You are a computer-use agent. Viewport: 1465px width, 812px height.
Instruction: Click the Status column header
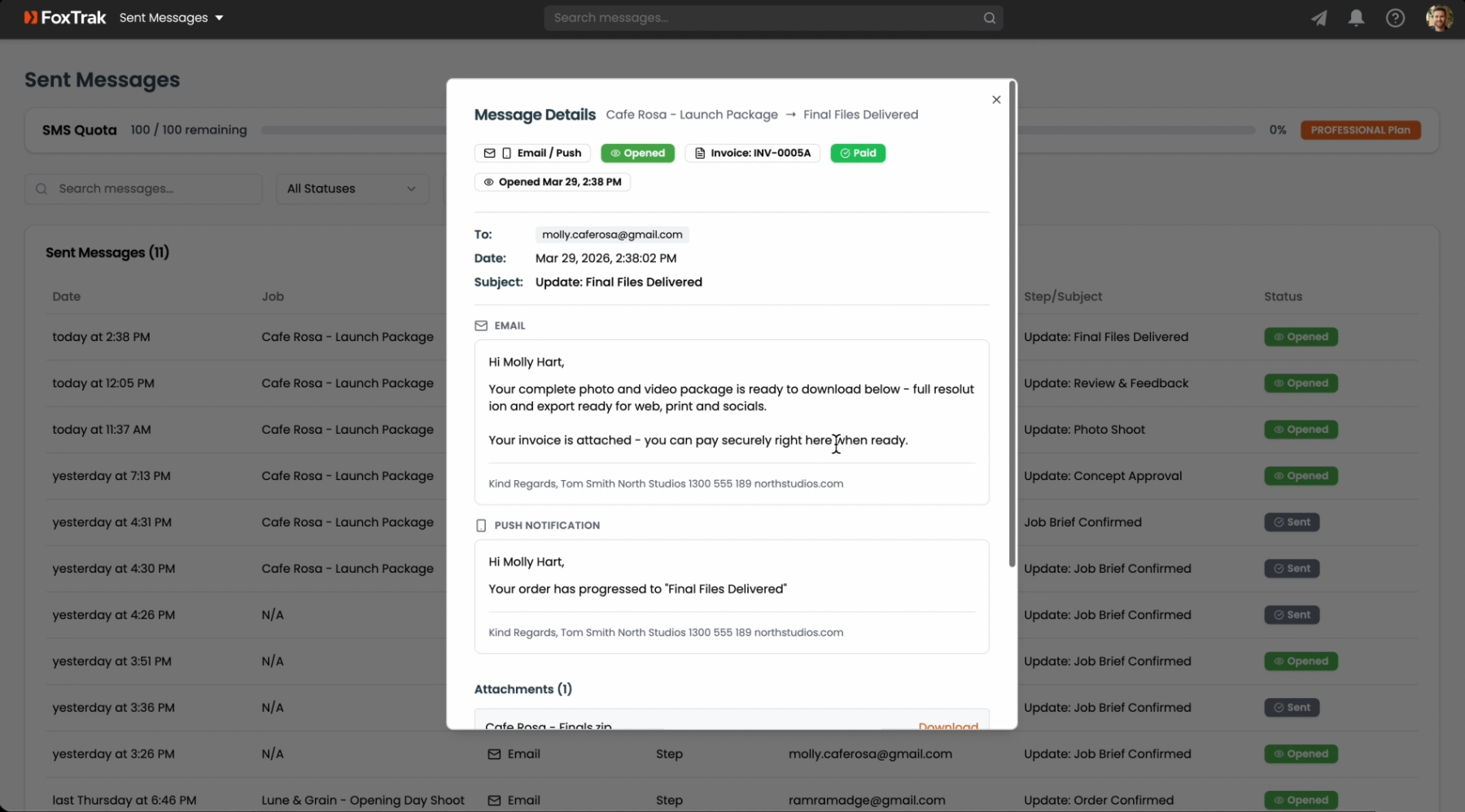[1283, 297]
